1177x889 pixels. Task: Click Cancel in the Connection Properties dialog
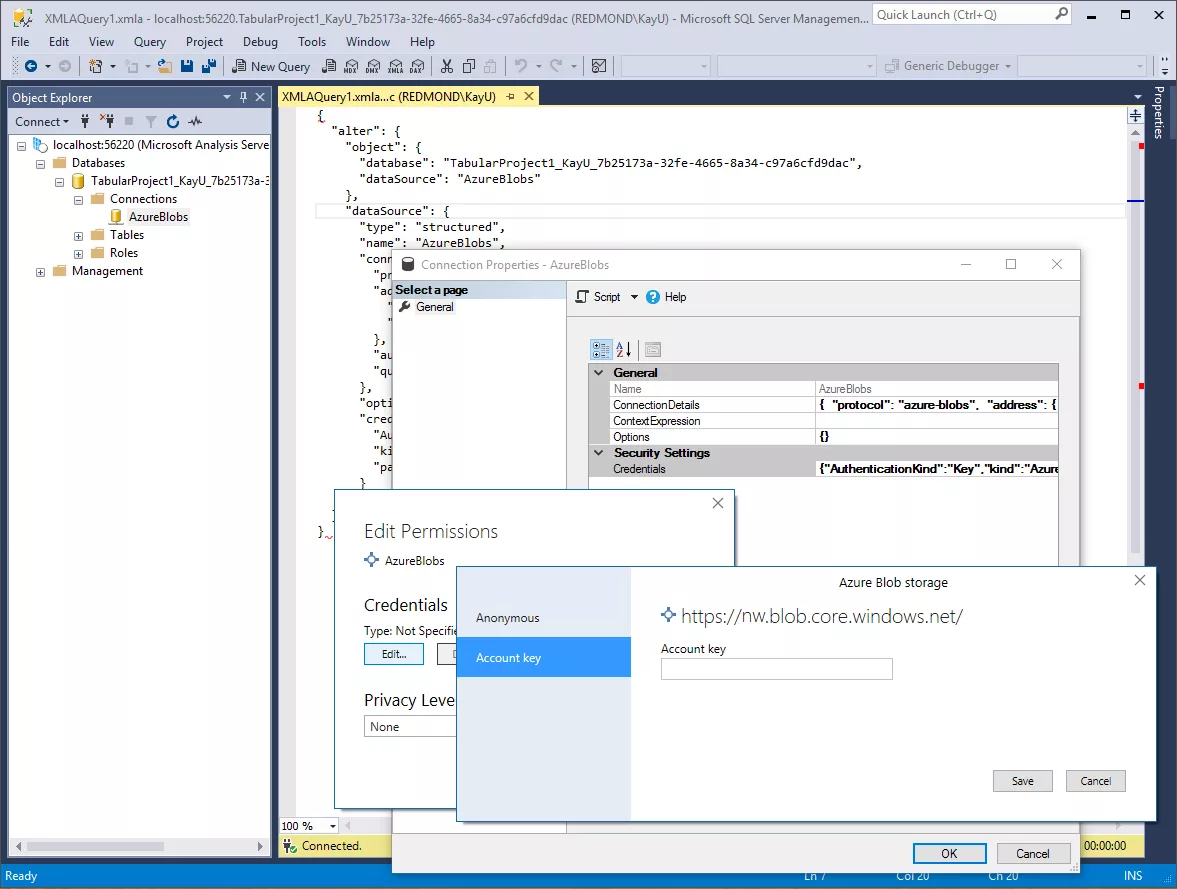pyautogui.click(x=1033, y=854)
